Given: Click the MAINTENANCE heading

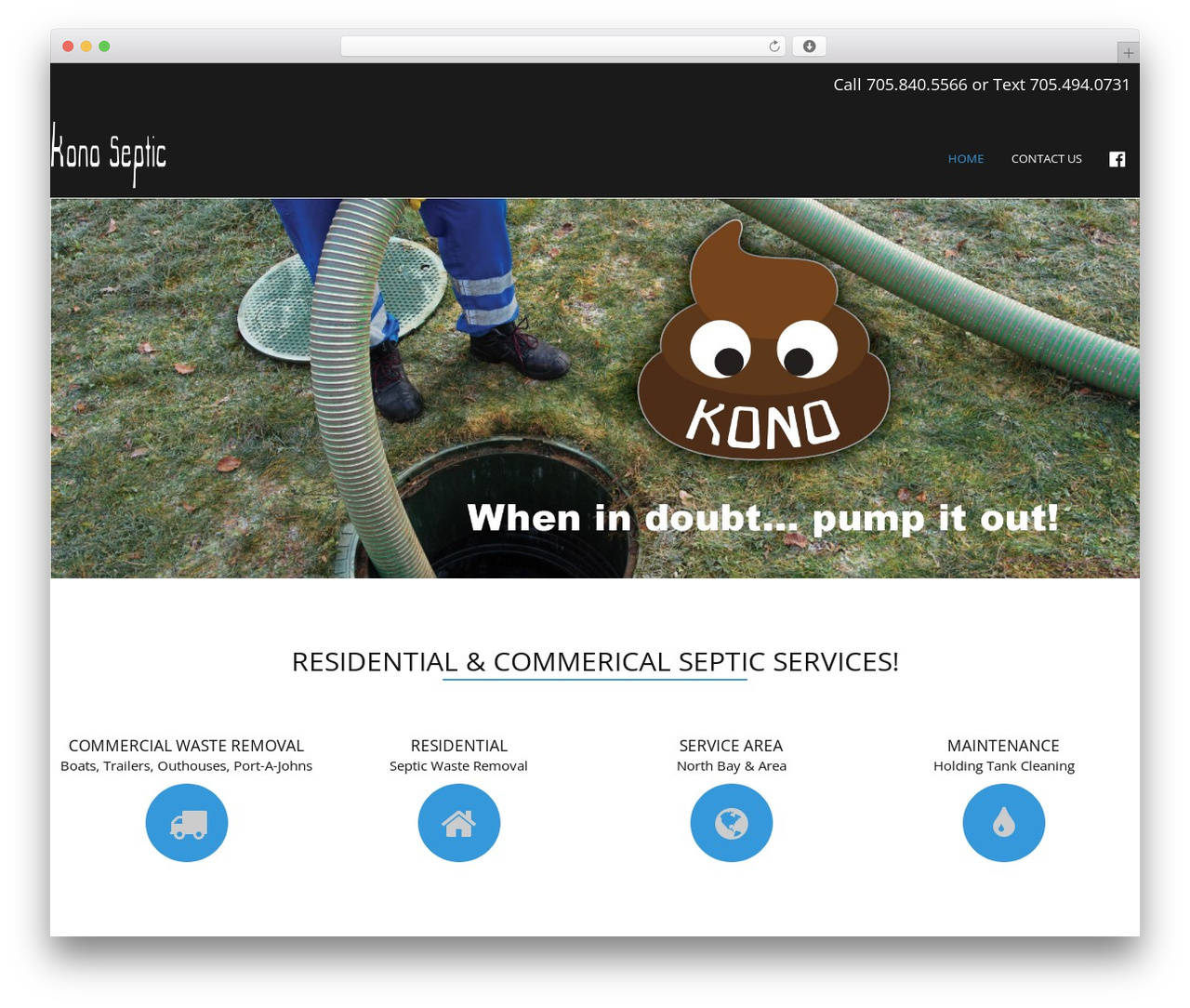Looking at the screenshot, I should click(x=1003, y=746).
